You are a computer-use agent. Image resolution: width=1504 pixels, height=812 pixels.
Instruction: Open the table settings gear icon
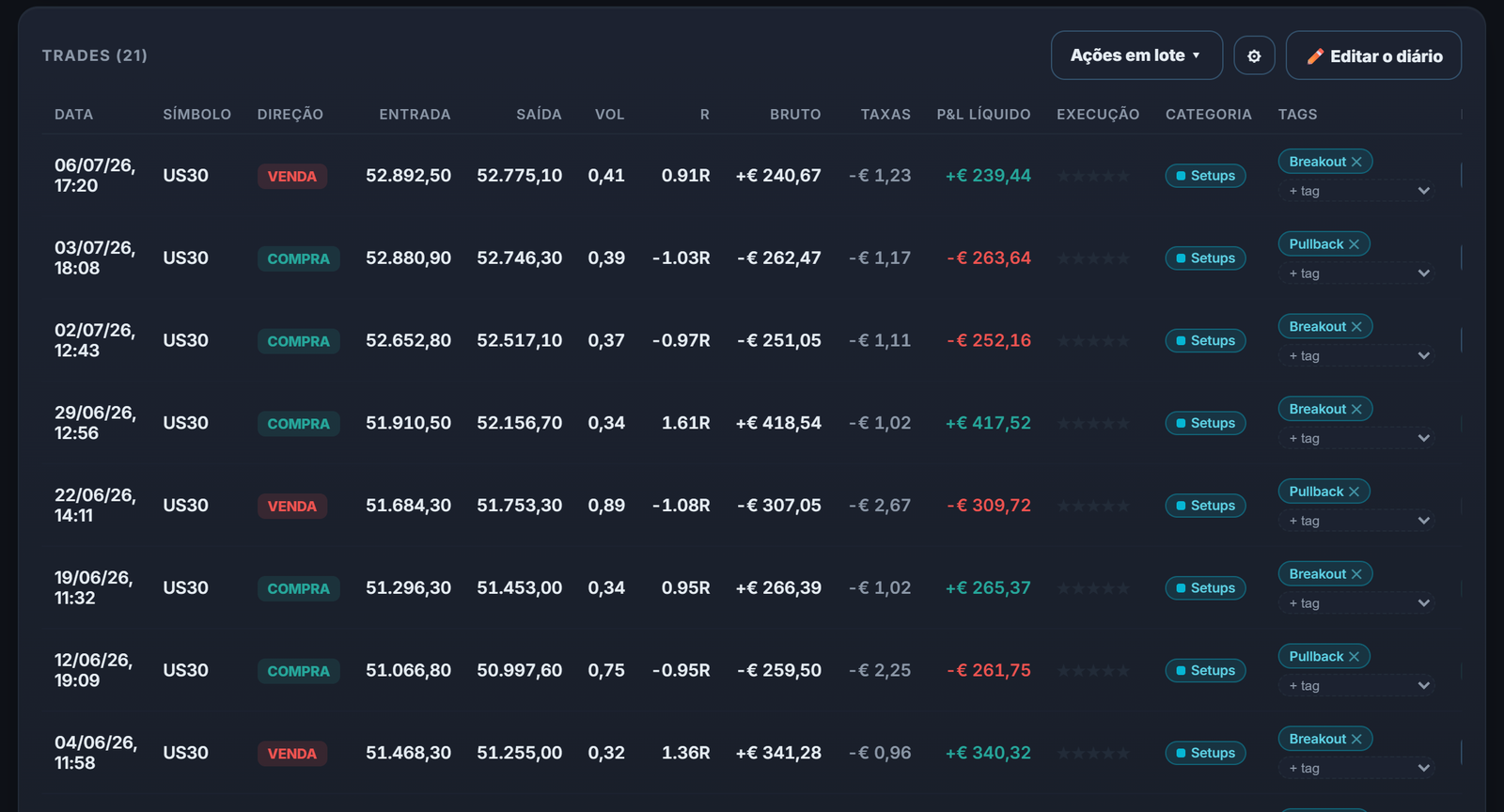[1254, 56]
